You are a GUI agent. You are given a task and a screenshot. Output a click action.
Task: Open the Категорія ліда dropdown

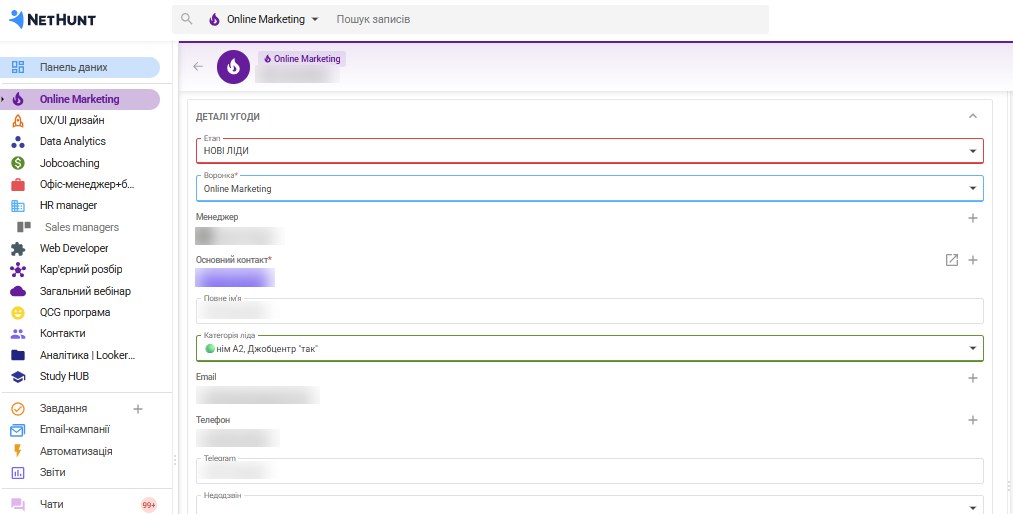(589, 348)
